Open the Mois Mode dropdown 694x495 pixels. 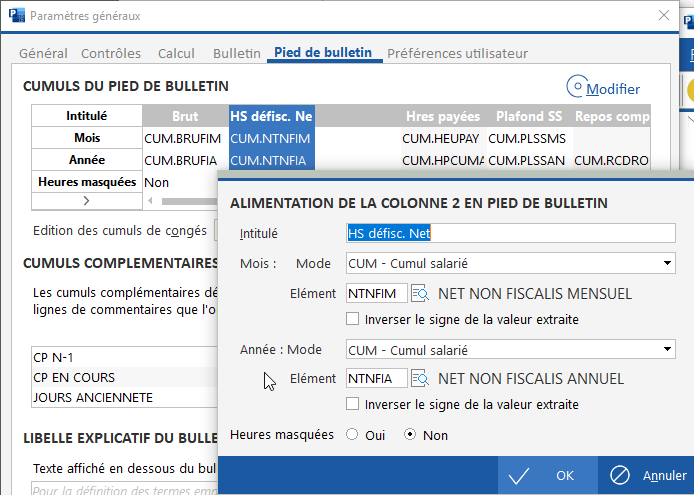coord(667,263)
